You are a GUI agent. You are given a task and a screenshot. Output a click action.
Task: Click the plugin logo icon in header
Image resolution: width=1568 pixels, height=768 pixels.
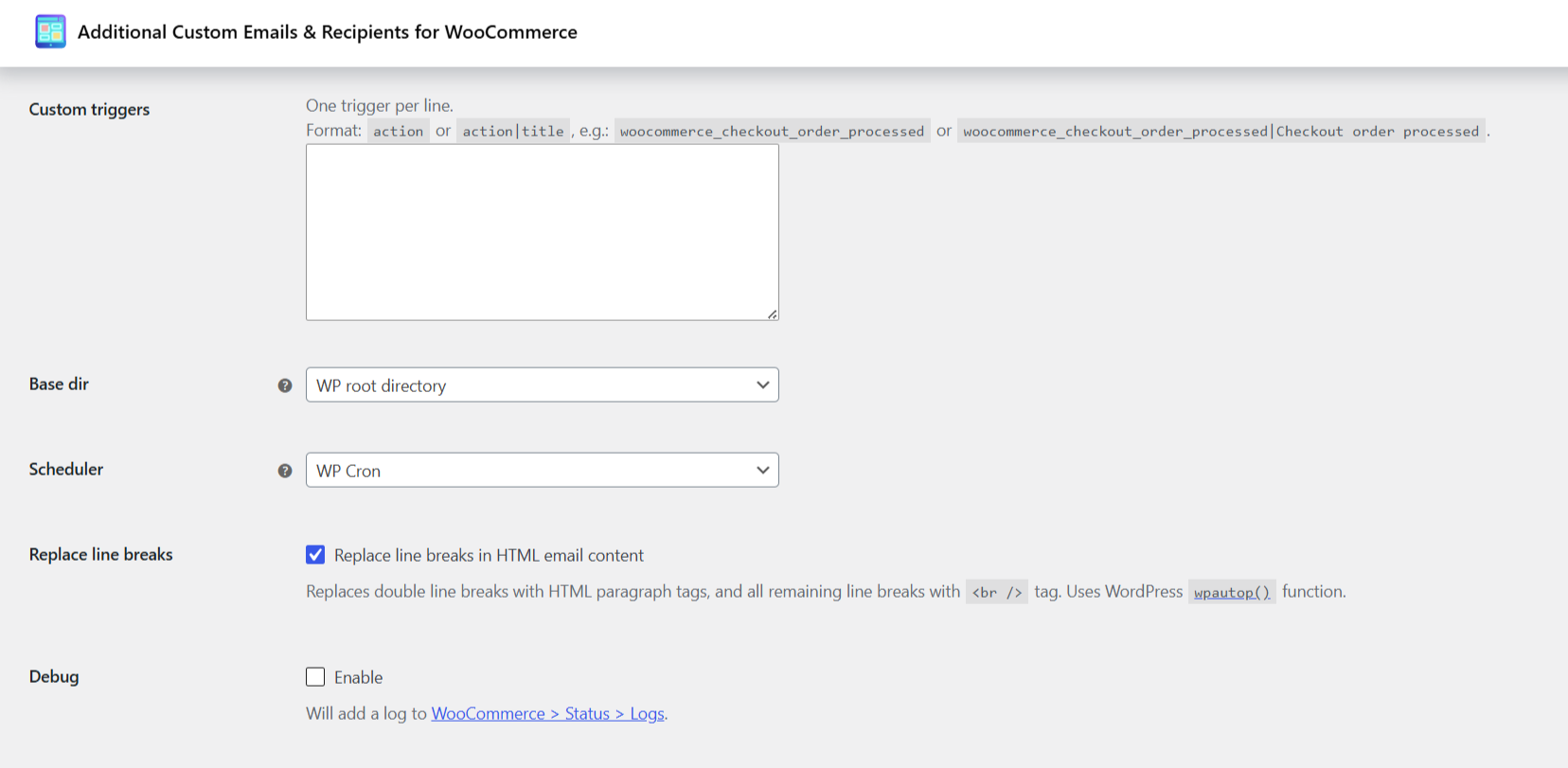pos(50,31)
